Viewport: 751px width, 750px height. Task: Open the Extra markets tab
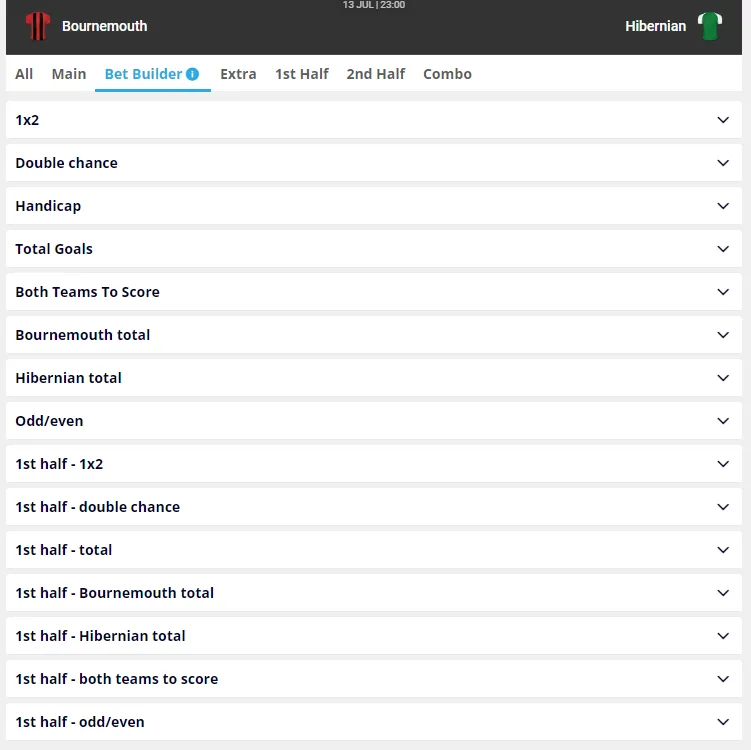pos(238,74)
